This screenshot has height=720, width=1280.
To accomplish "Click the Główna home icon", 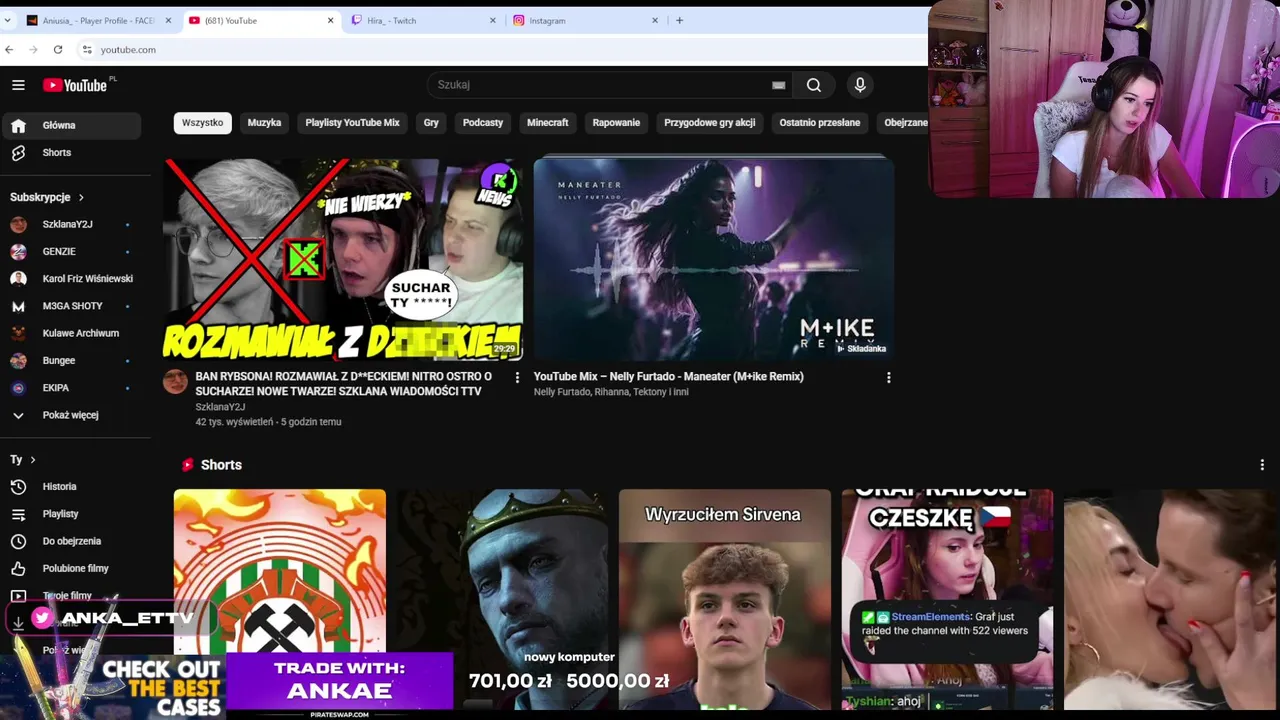I will pyautogui.click(x=18, y=125).
